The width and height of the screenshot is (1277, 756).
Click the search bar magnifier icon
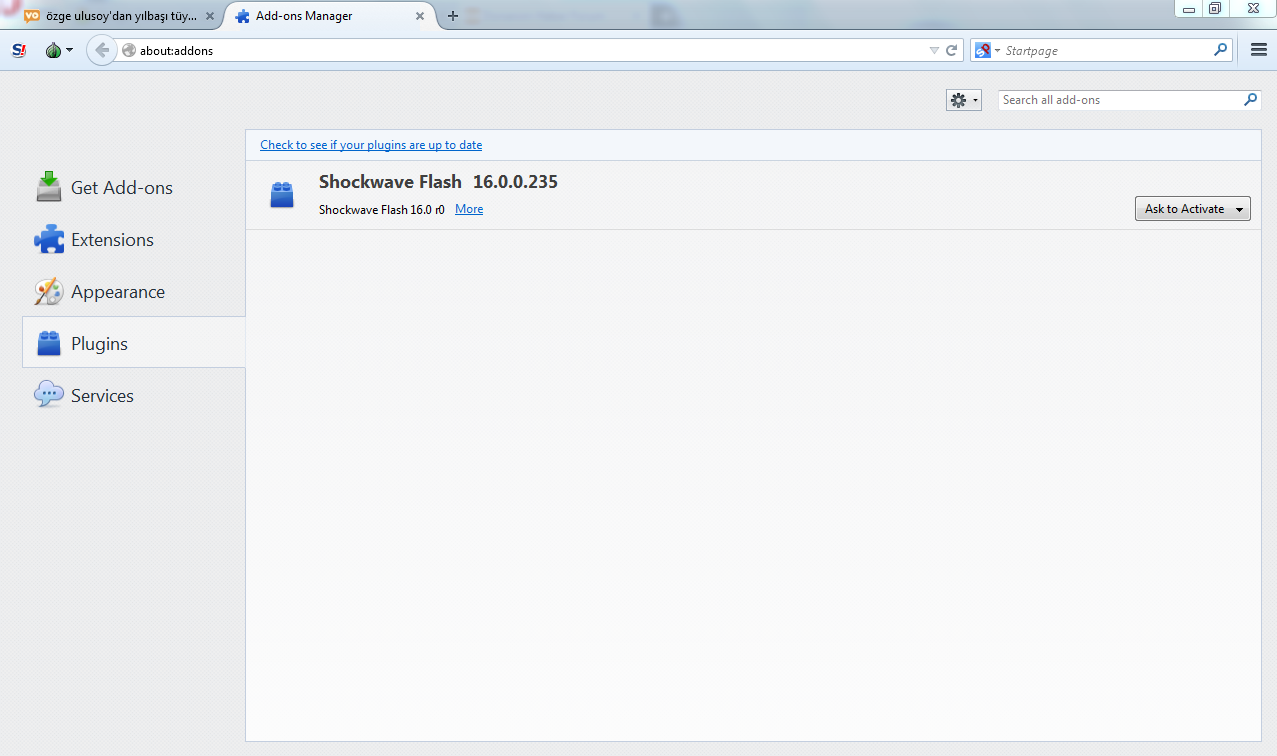click(1220, 49)
